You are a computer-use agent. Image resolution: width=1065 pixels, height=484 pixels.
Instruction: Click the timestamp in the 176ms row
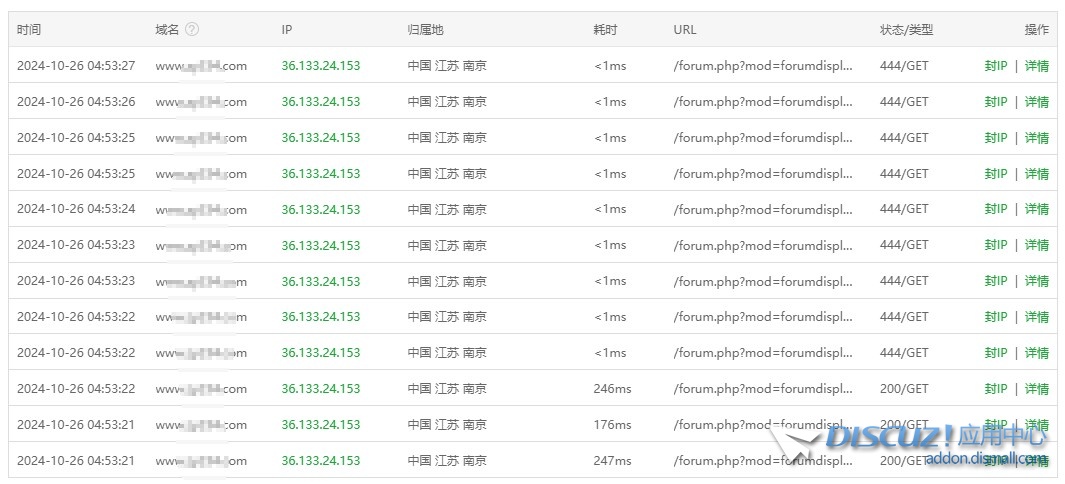point(76,424)
